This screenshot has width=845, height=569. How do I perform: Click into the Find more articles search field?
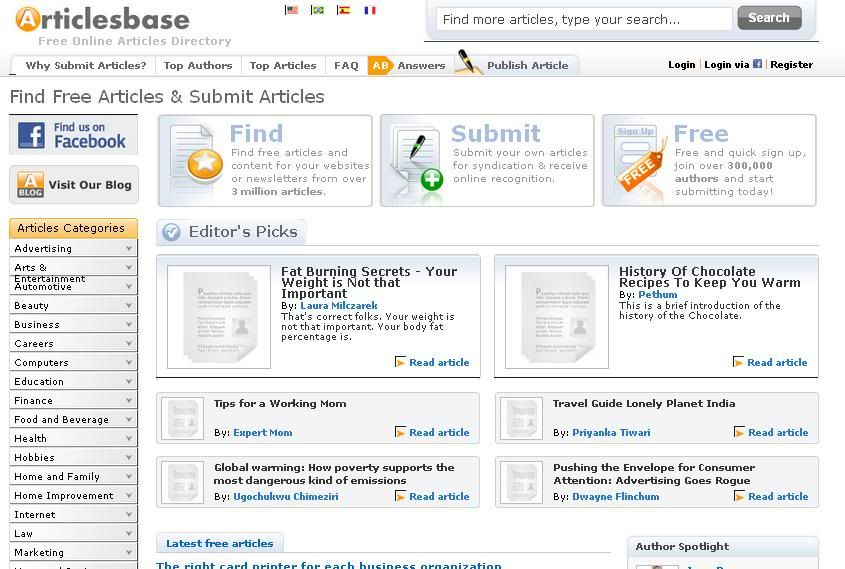[584, 19]
